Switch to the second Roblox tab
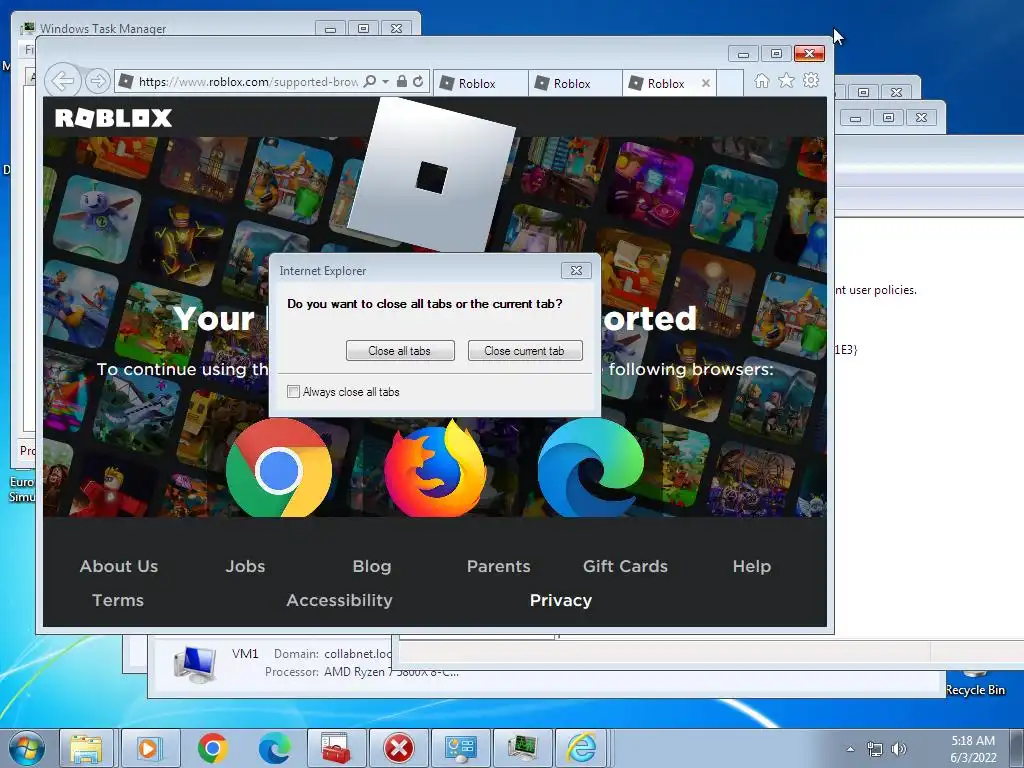This screenshot has height=768, width=1024. click(x=575, y=84)
